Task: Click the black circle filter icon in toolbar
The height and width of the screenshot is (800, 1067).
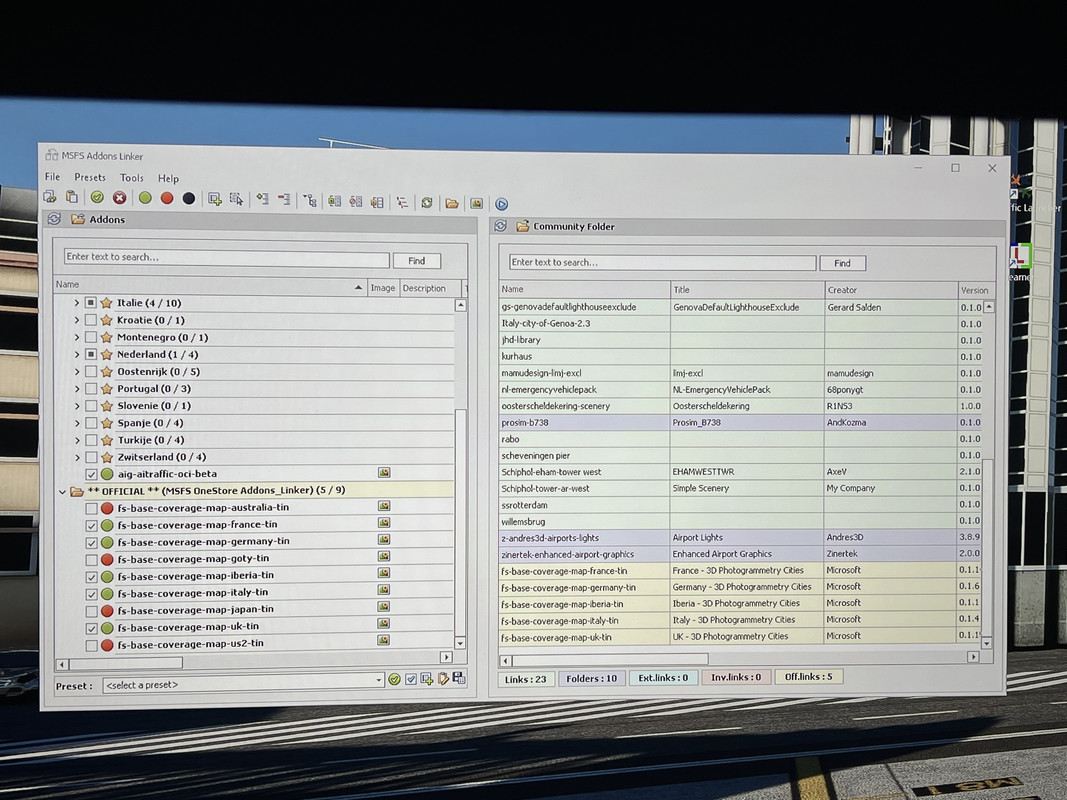Action: pos(188,198)
